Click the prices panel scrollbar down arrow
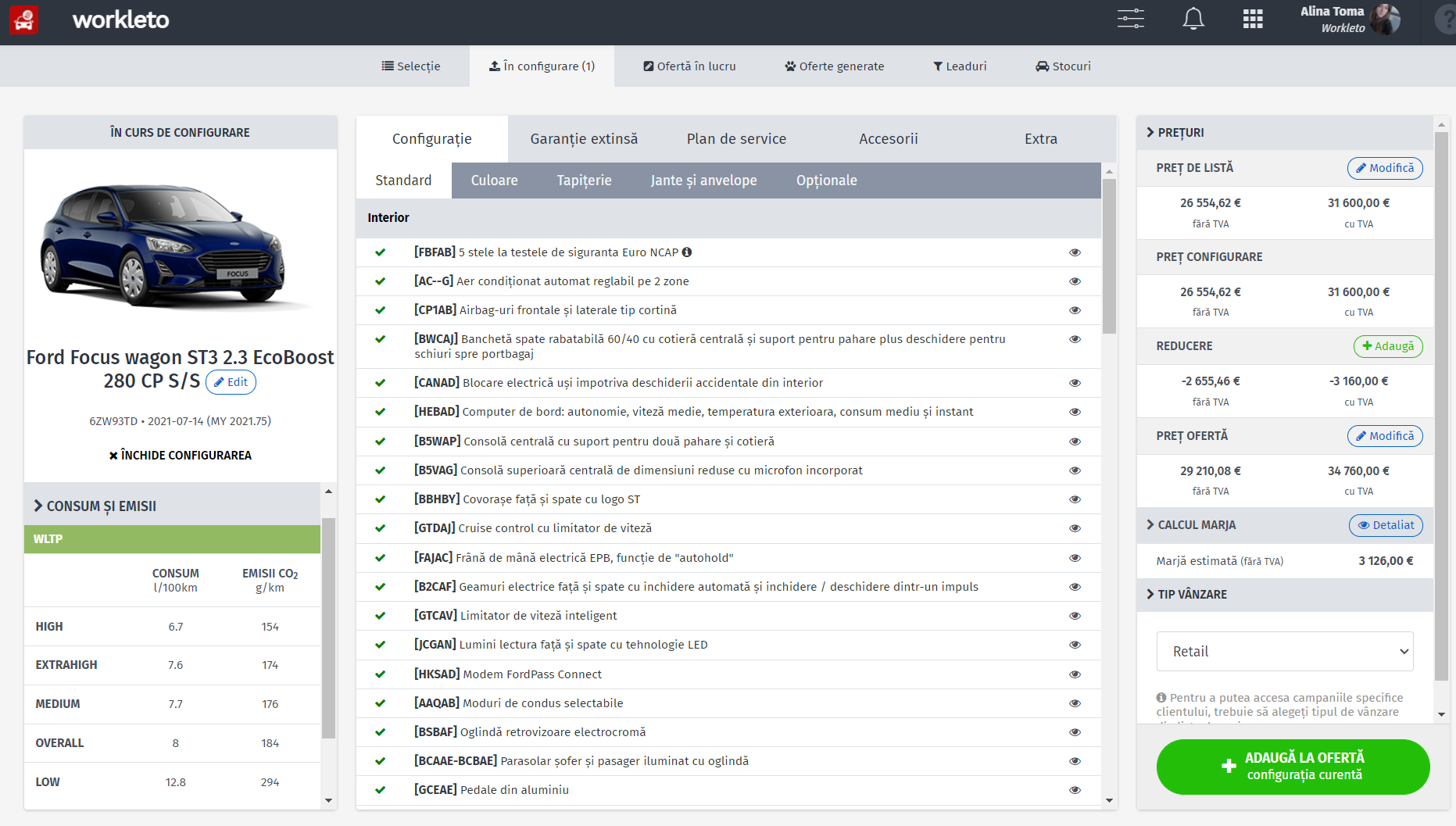 (1441, 714)
